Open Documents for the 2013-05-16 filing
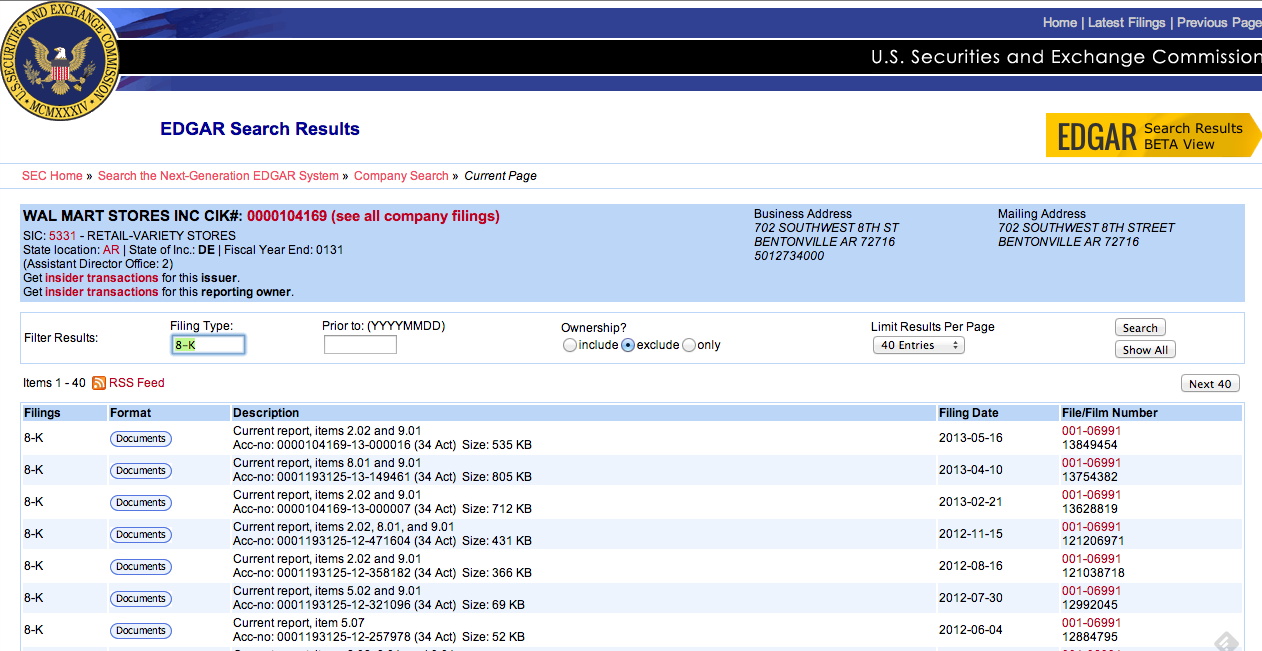Image resolution: width=1262 pixels, height=651 pixels. (140, 438)
